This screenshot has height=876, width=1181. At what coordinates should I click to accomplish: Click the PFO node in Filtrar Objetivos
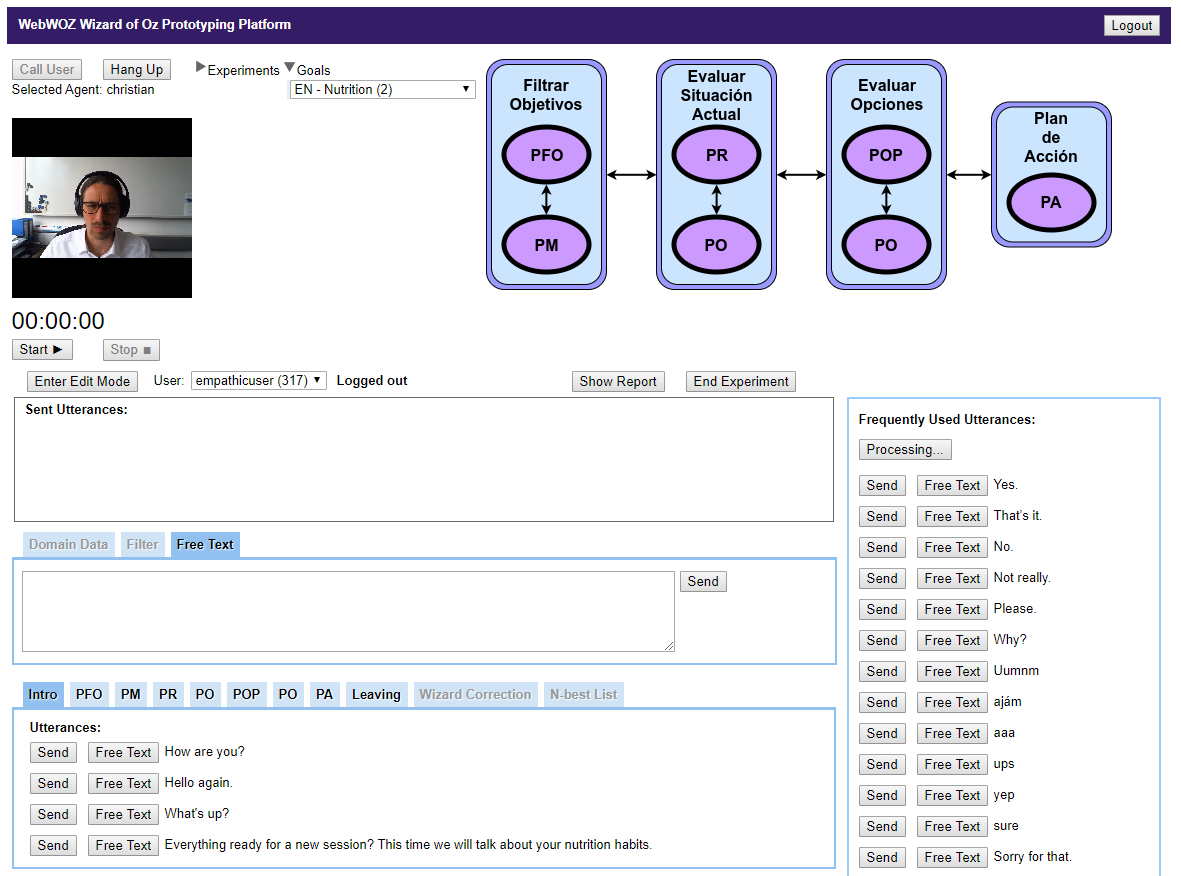click(x=546, y=155)
